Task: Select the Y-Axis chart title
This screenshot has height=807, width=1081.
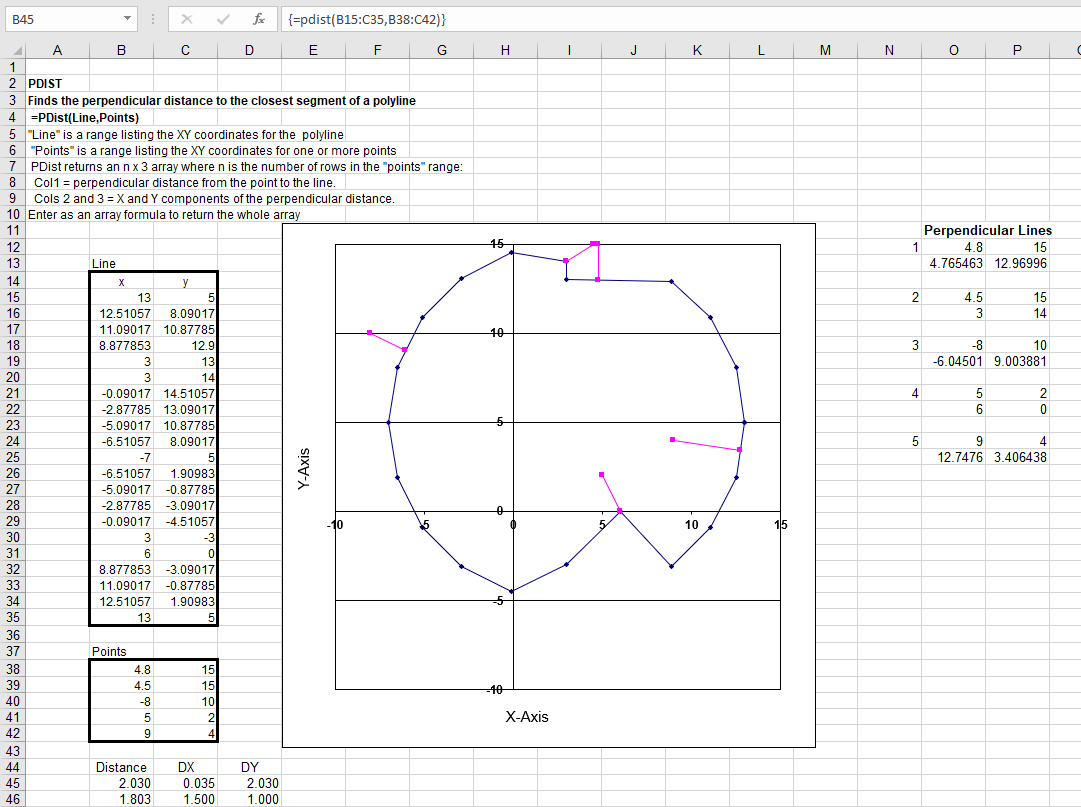Action: (x=305, y=466)
